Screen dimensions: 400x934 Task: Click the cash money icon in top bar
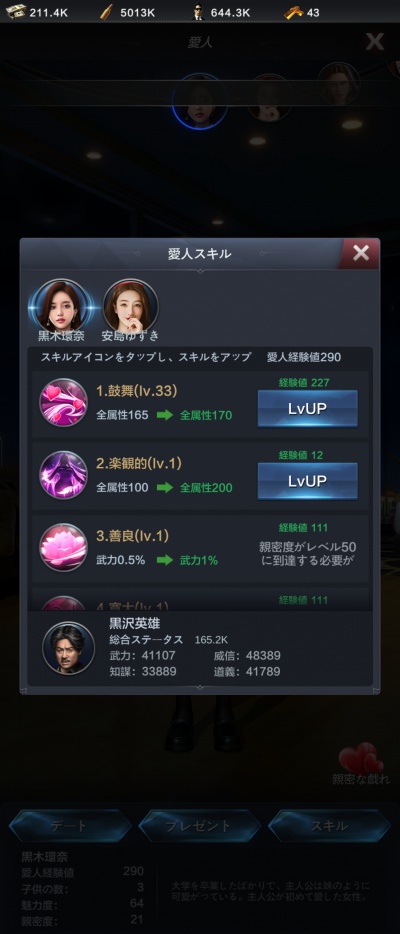[x=15, y=11]
